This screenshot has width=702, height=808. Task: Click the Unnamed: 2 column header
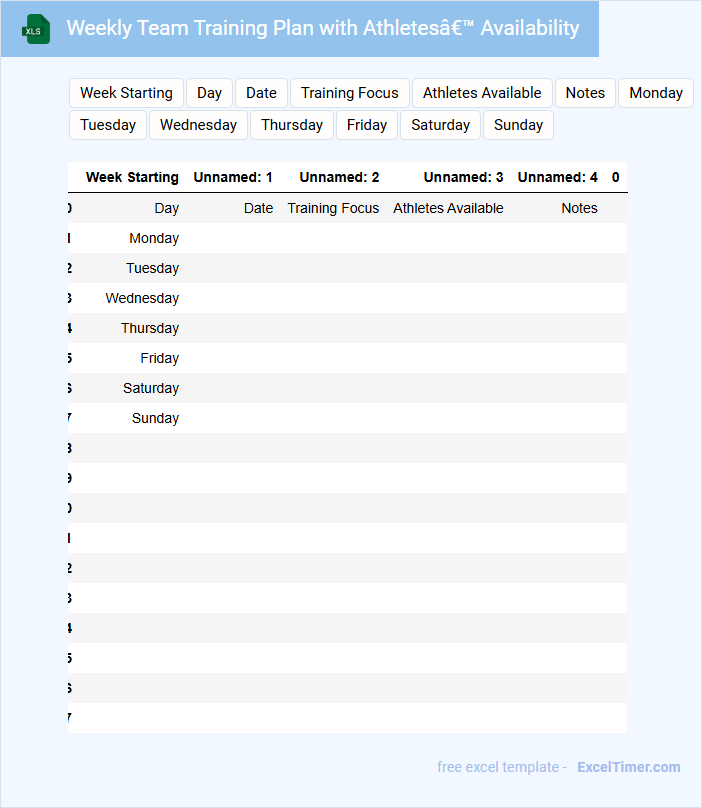(x=339, y=177)
